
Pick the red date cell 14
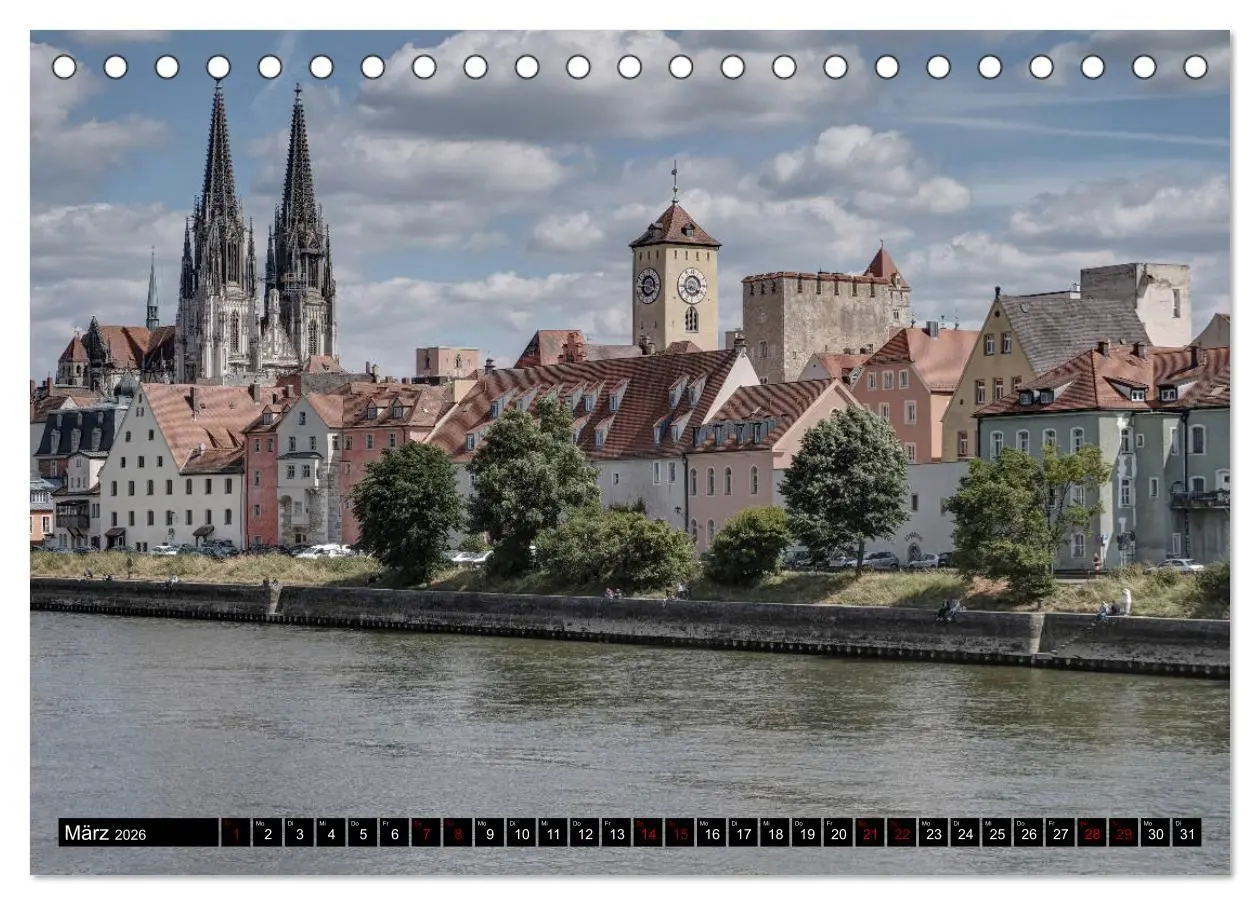pyautogui.click(x=647, y=833)
